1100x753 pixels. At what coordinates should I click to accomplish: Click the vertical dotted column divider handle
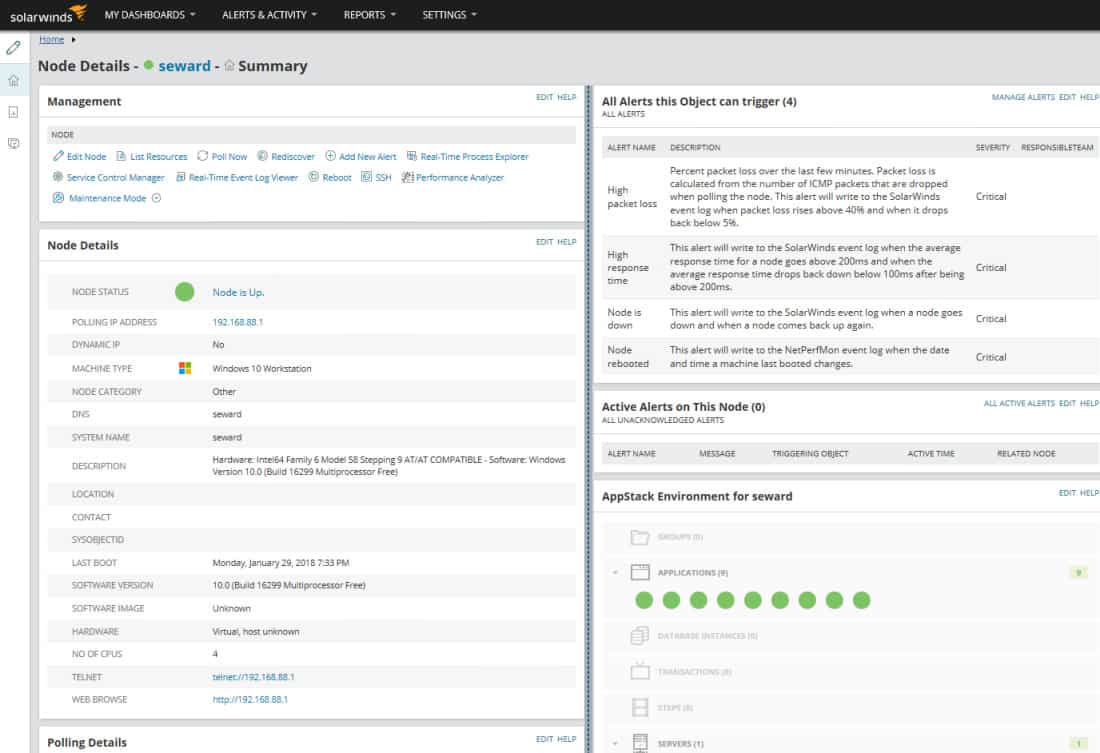[589, 419]
